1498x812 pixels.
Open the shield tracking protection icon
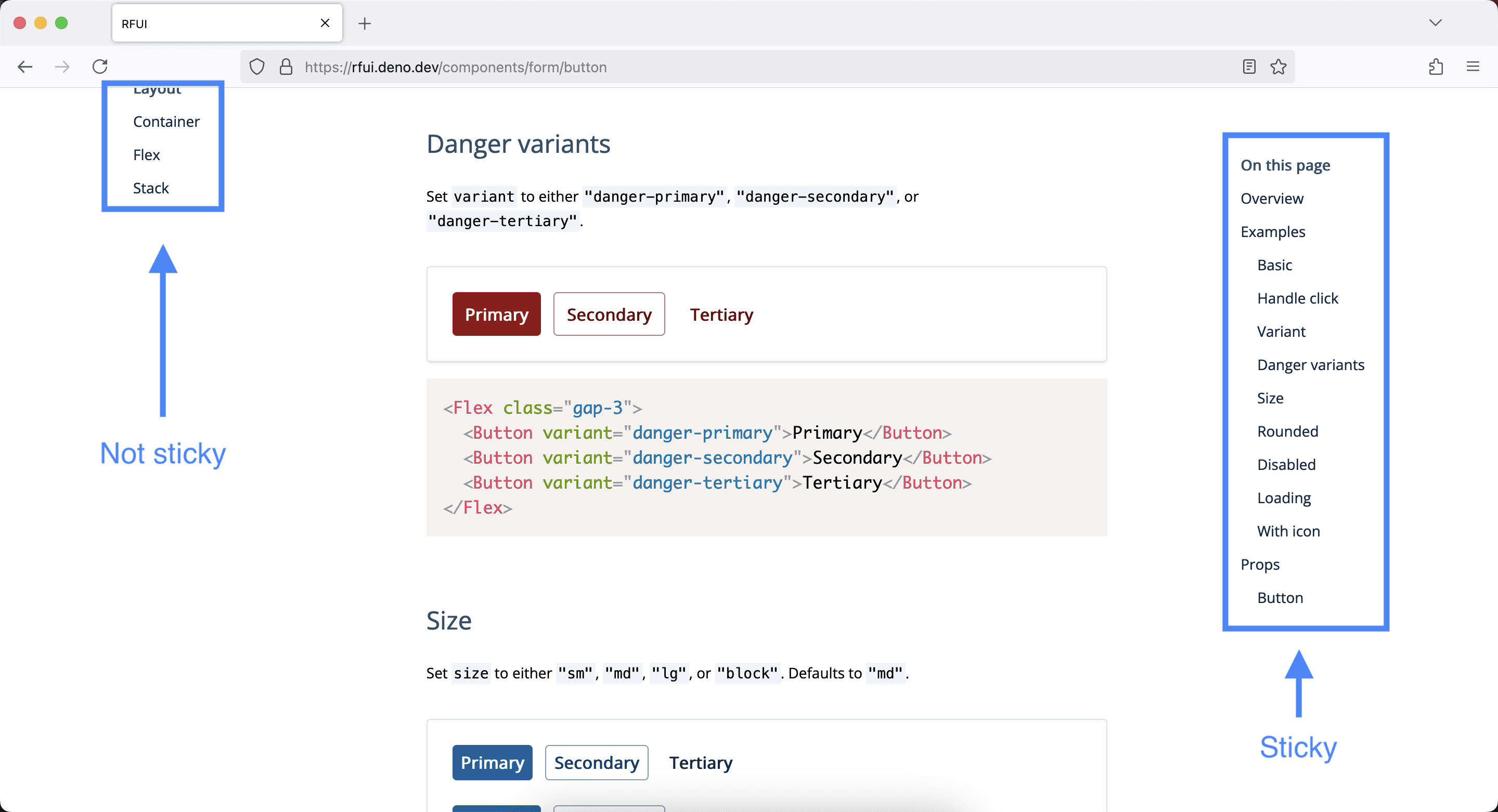257,67
